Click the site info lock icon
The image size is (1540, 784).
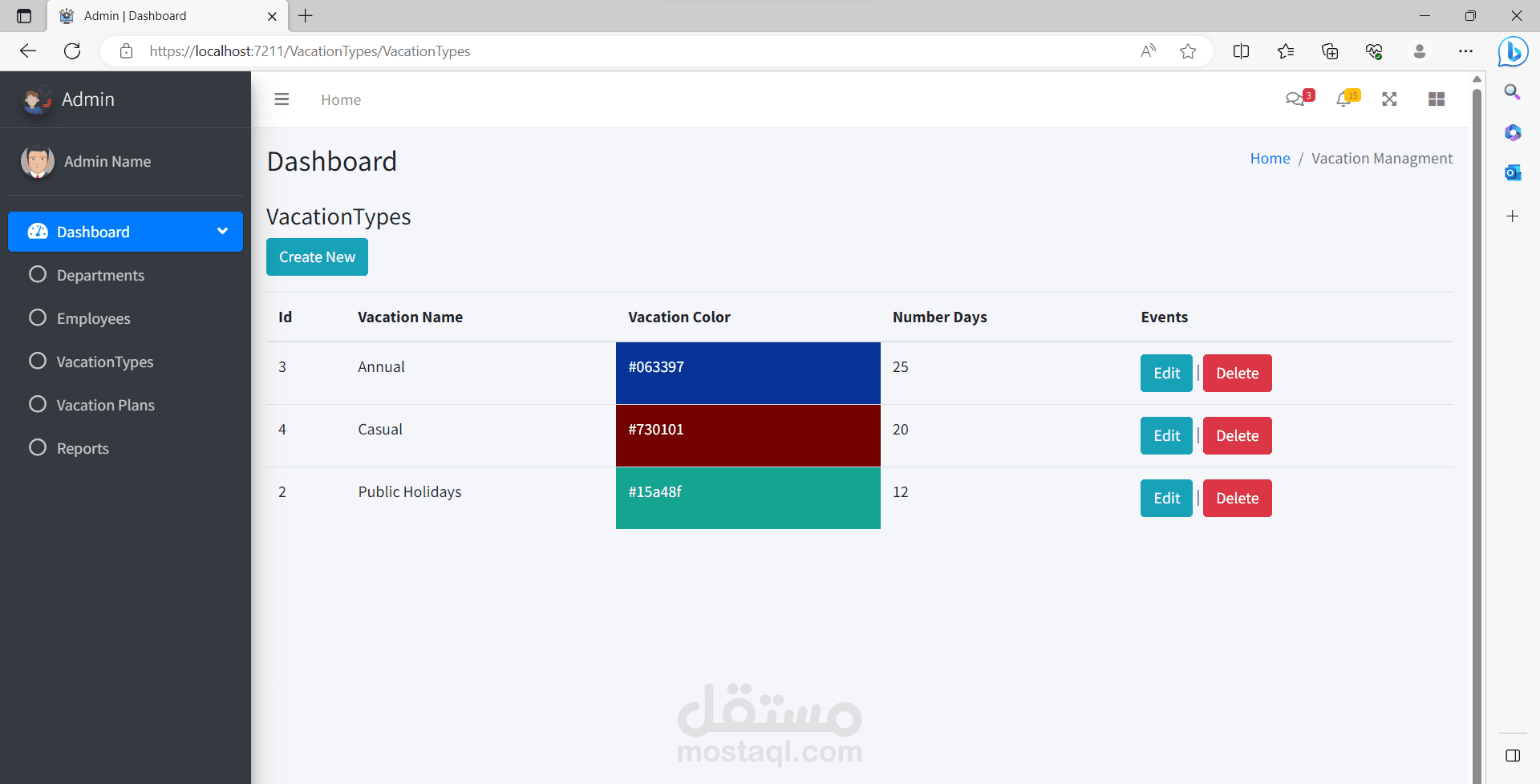(126, 51)
